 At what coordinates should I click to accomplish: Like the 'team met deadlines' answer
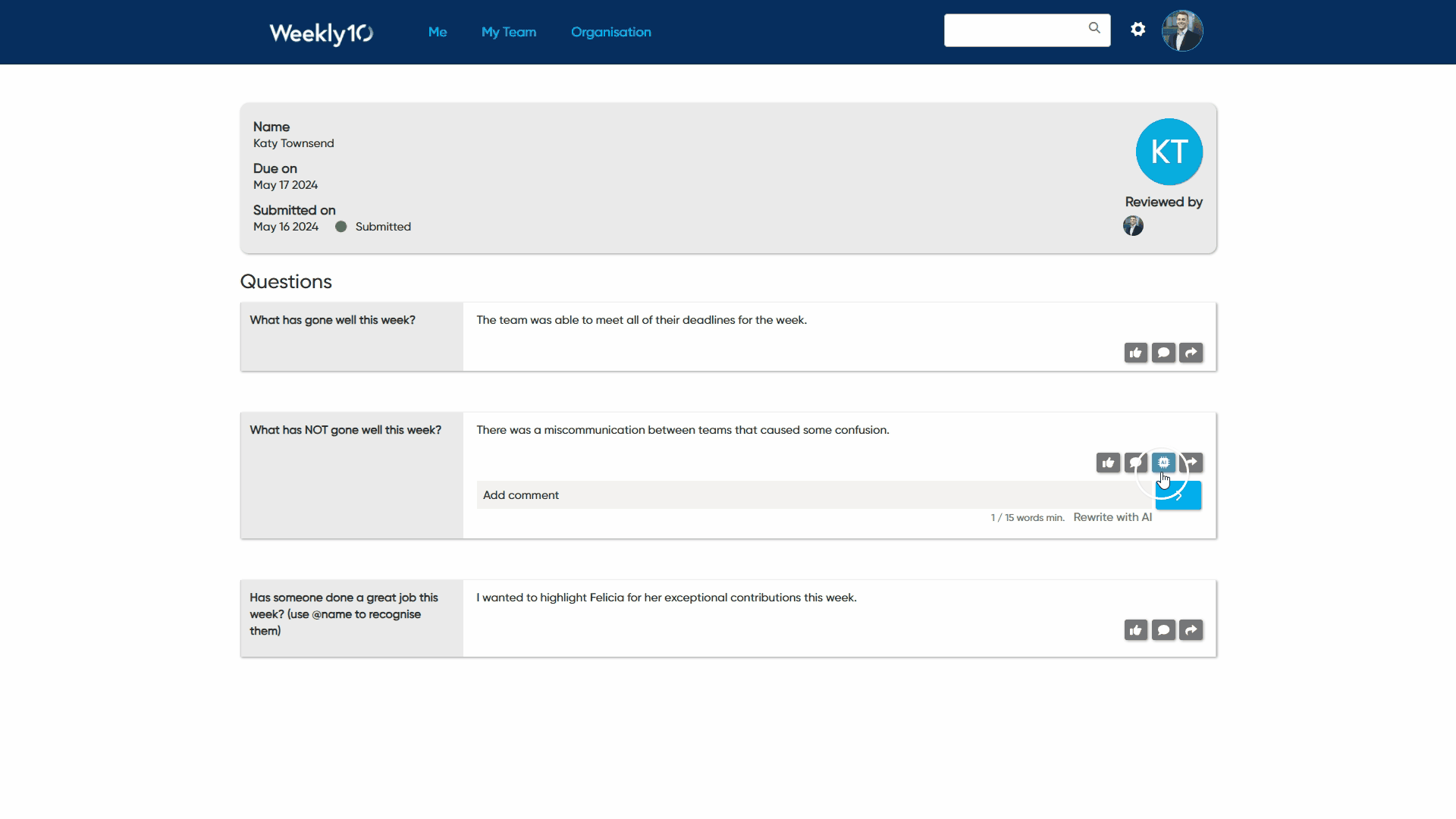(1135, 353)
